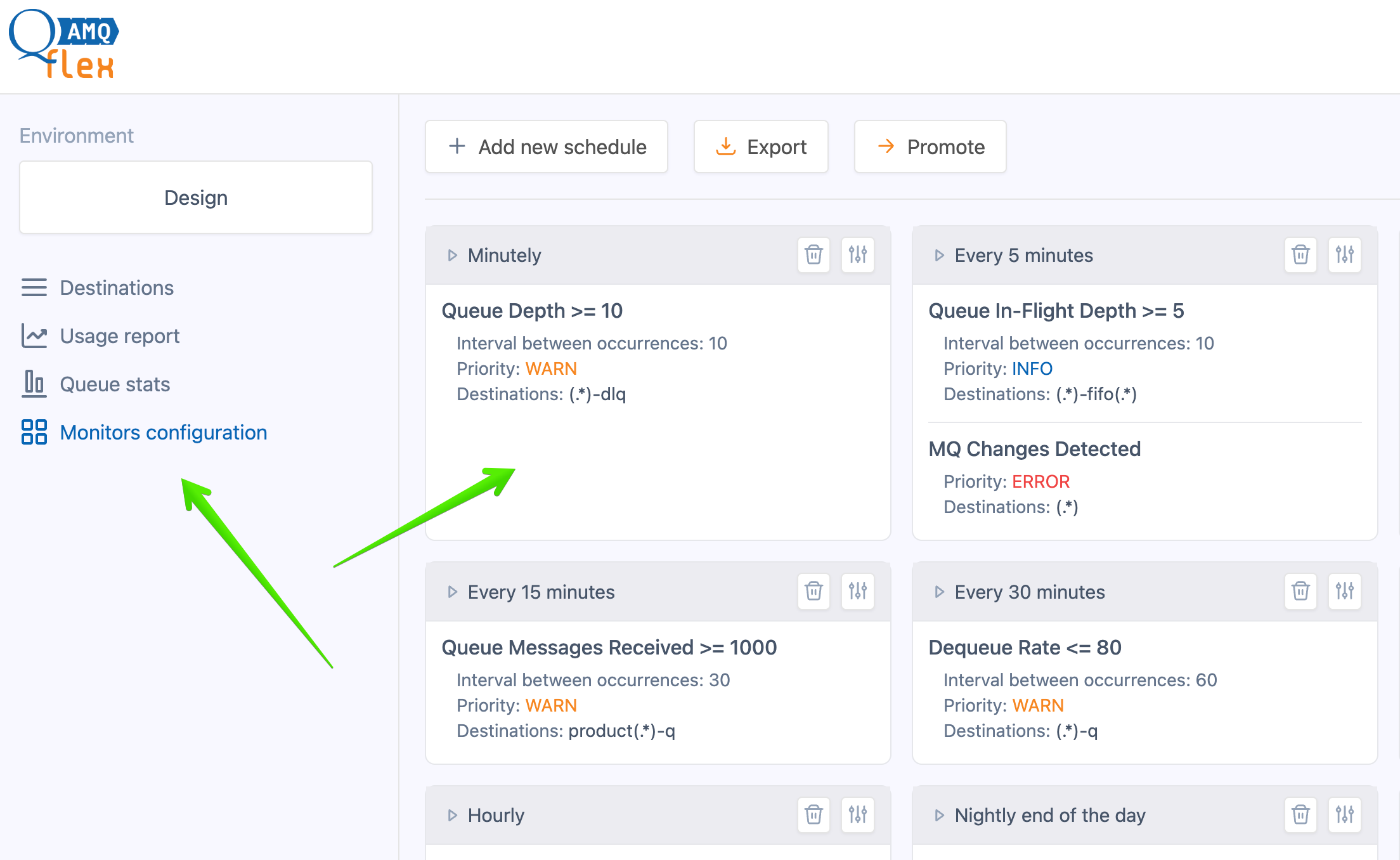Open Queue stats in sidebar
Screen dimensions: 1400x860
pyautogui.click(x=115, y=384)
